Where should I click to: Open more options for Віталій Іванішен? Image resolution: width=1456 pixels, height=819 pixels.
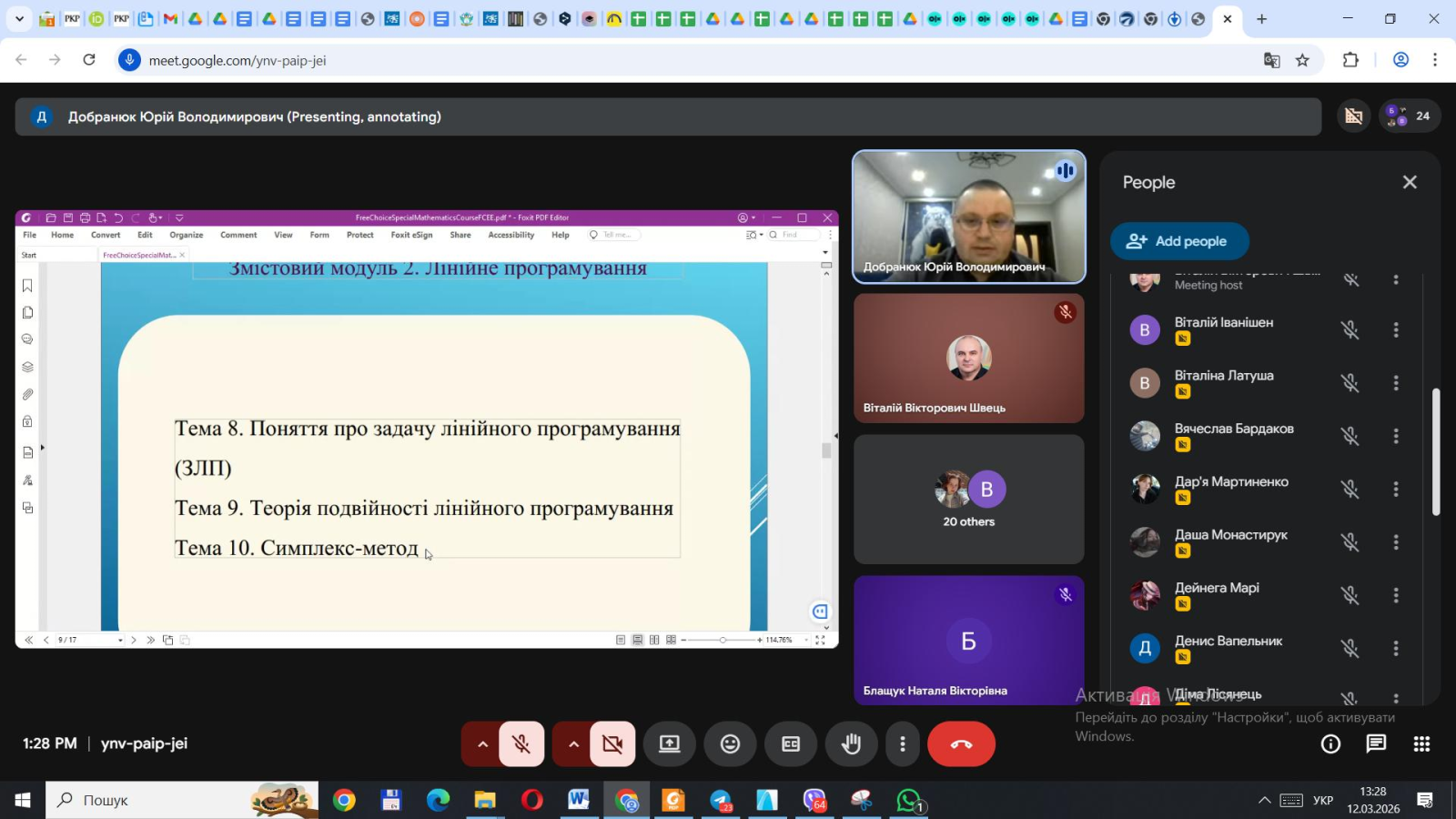[1396, 330]
